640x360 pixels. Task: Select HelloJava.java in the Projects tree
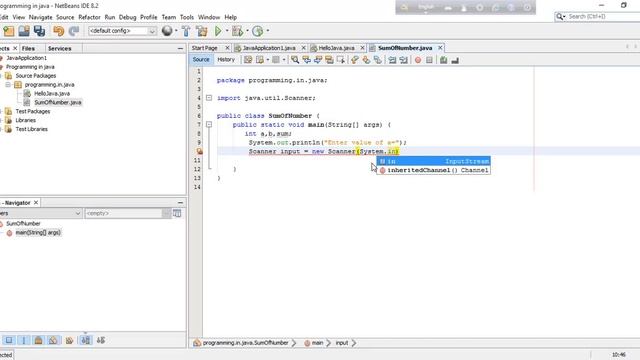(52, 93)
